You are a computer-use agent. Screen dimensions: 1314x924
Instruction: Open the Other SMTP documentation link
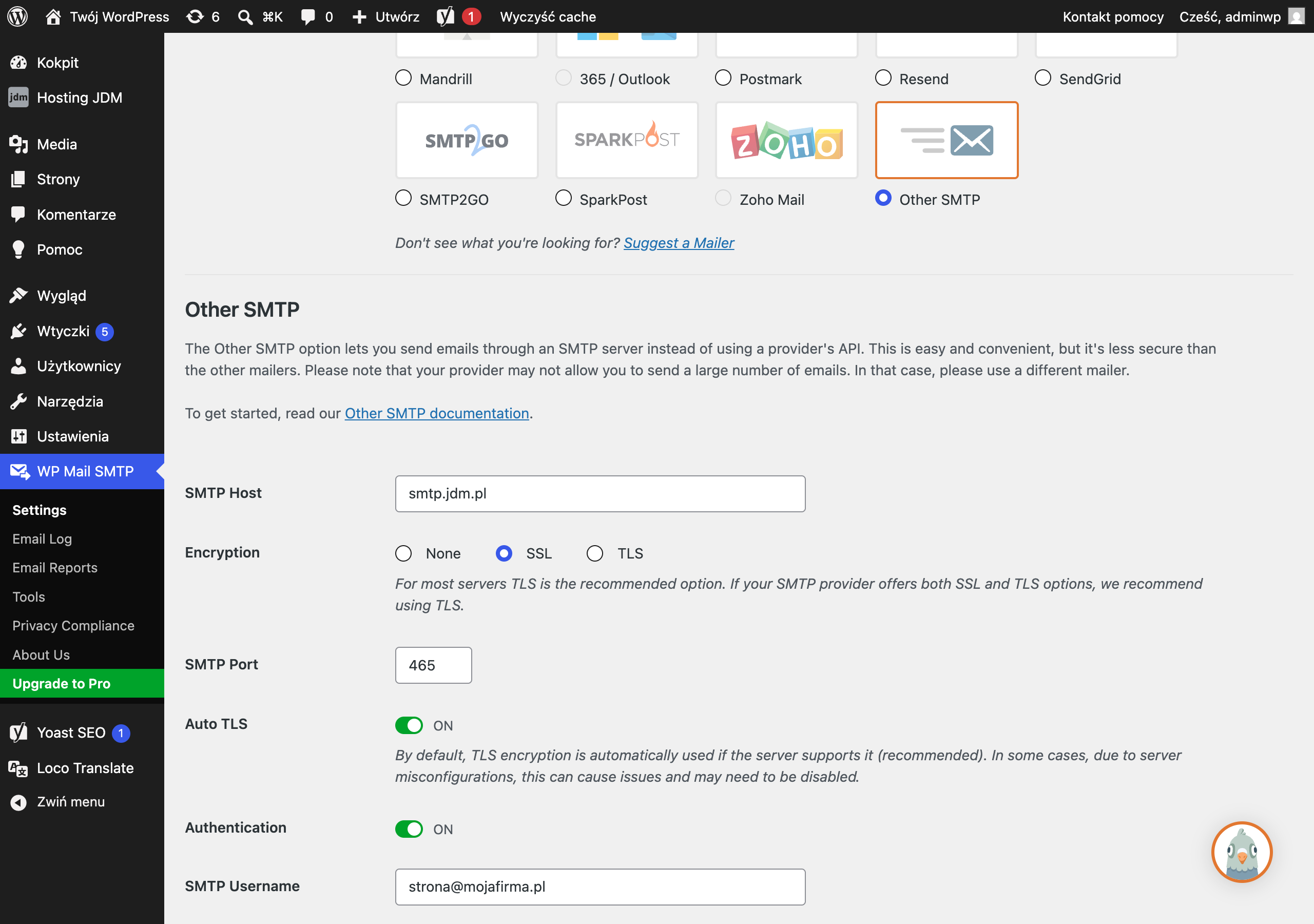437,413
